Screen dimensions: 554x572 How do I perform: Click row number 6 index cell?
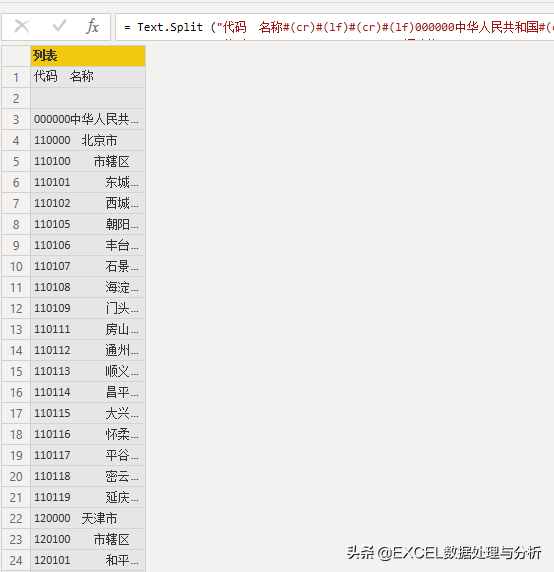[16, 182]
